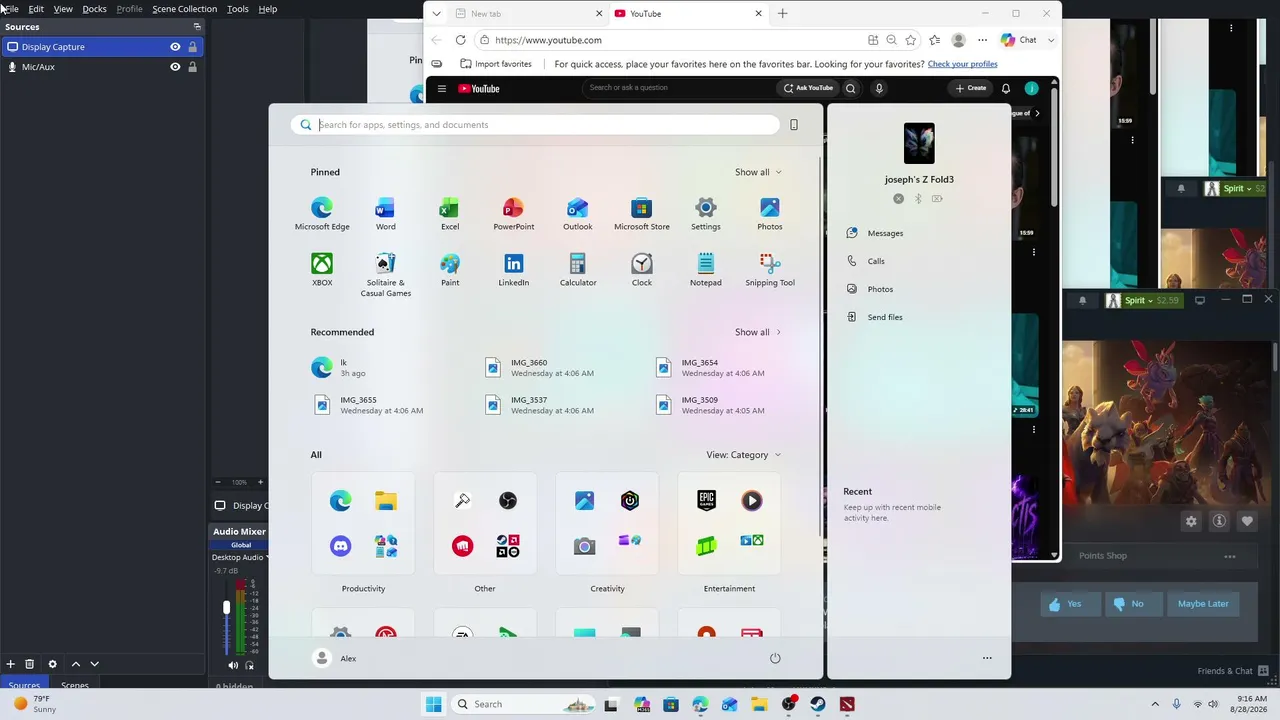Screen dimensions: 1280x720
Task: Start PowerPoint from pinned apps
Action: (514, 213)
